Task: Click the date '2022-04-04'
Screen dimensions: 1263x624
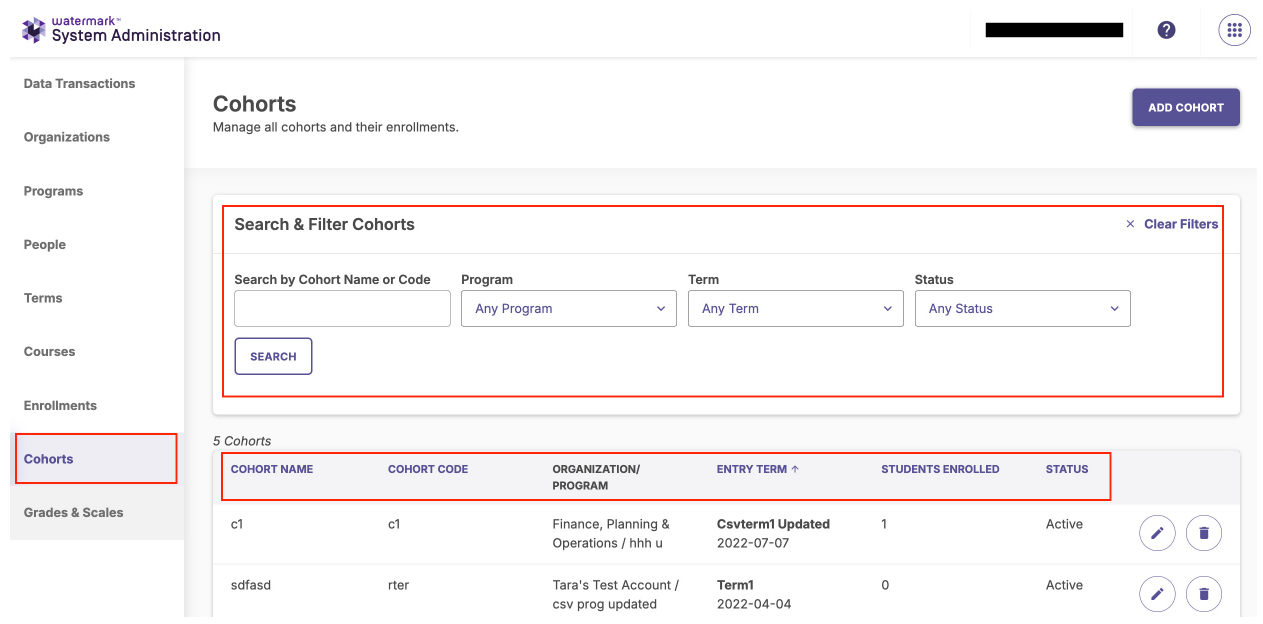Action: click(754, 604)
